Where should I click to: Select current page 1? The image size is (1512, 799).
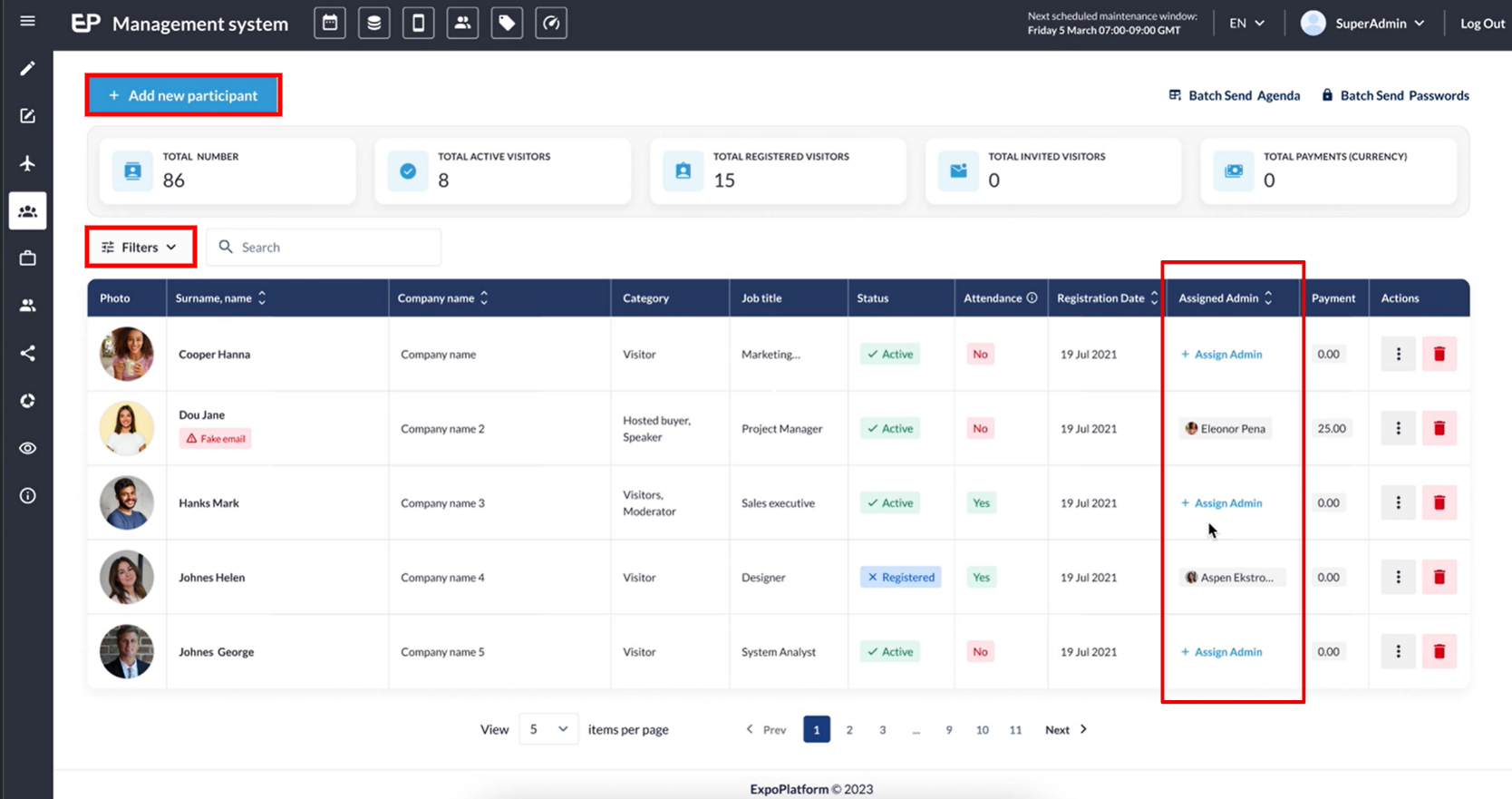[x=817, y=729]
